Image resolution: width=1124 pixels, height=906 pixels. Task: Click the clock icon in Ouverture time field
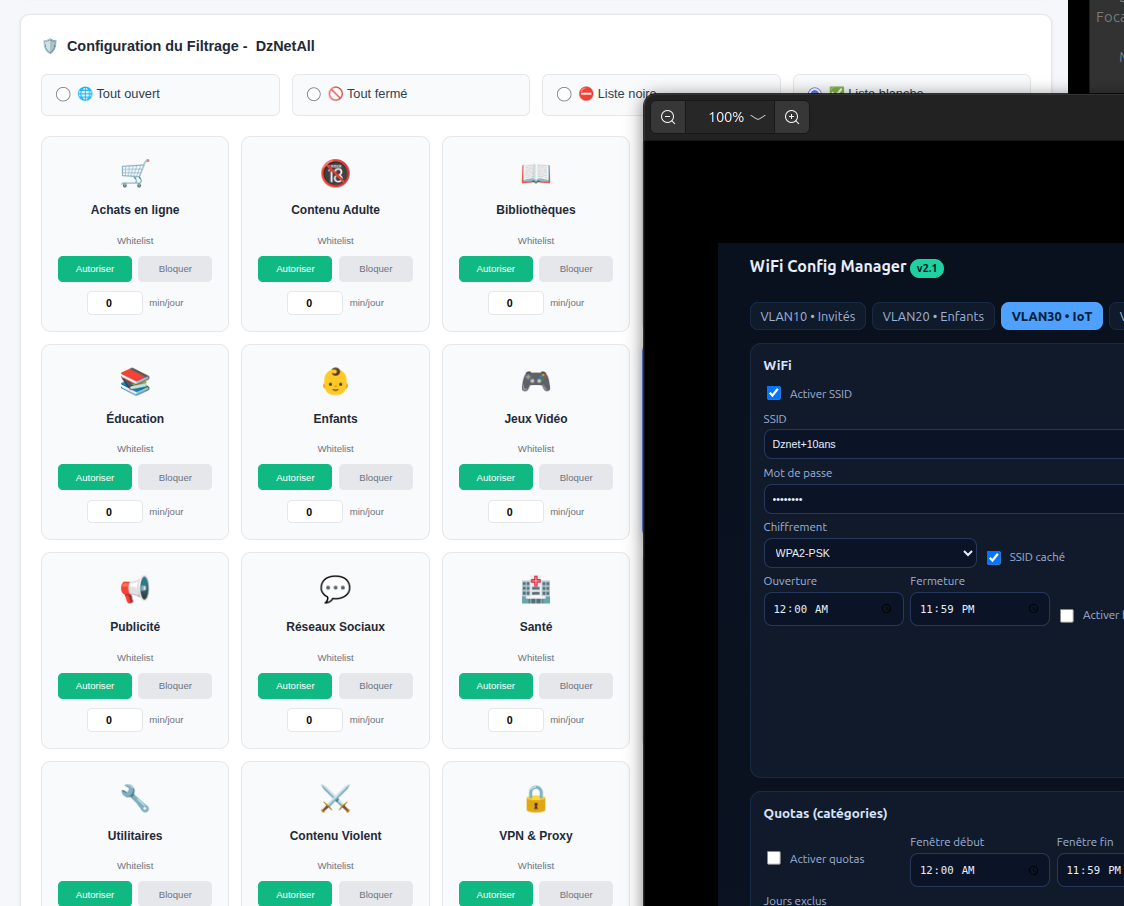click(887, 609)
